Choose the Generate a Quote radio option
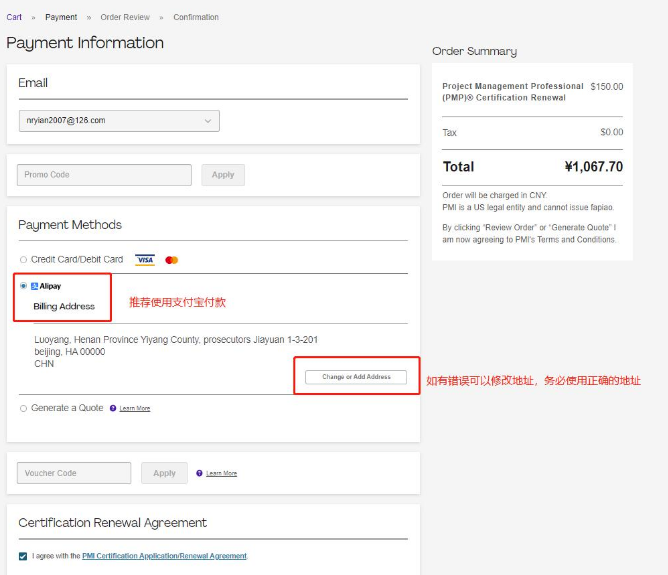Image resolution: width=668 pixels, height=575 pixels. click(23, 408)
